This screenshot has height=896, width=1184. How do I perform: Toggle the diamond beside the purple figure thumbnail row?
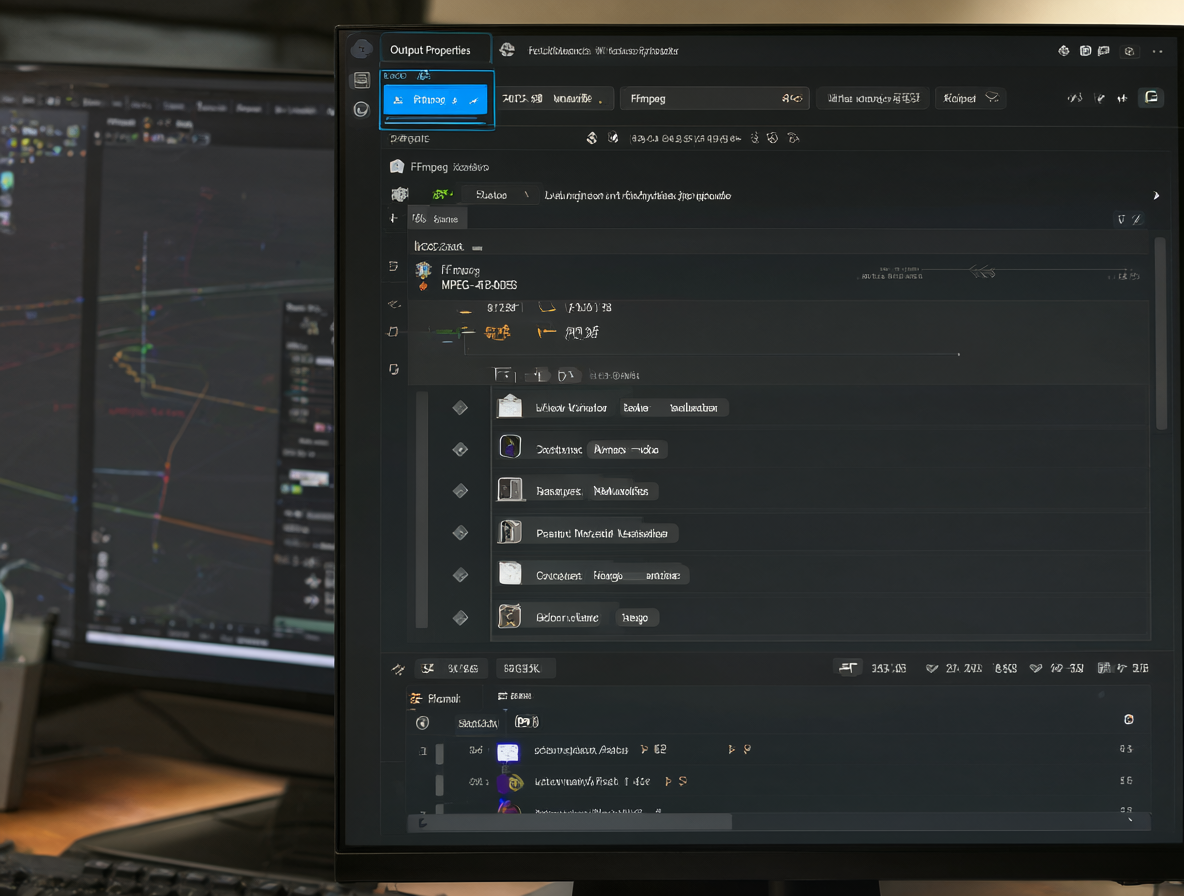460,450
